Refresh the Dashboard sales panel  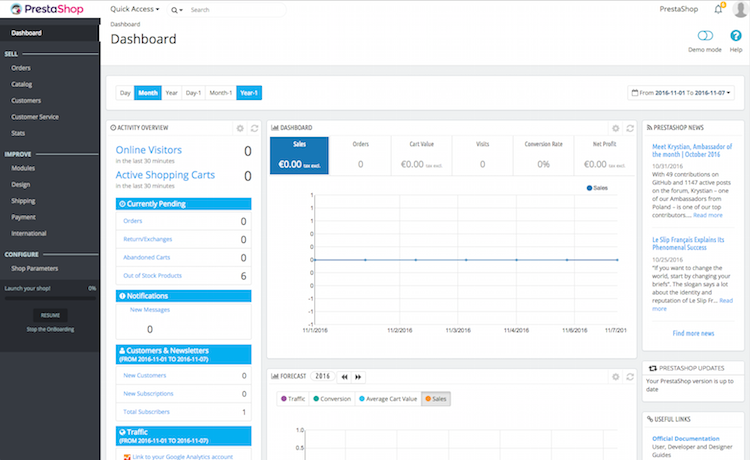(629, 128)
